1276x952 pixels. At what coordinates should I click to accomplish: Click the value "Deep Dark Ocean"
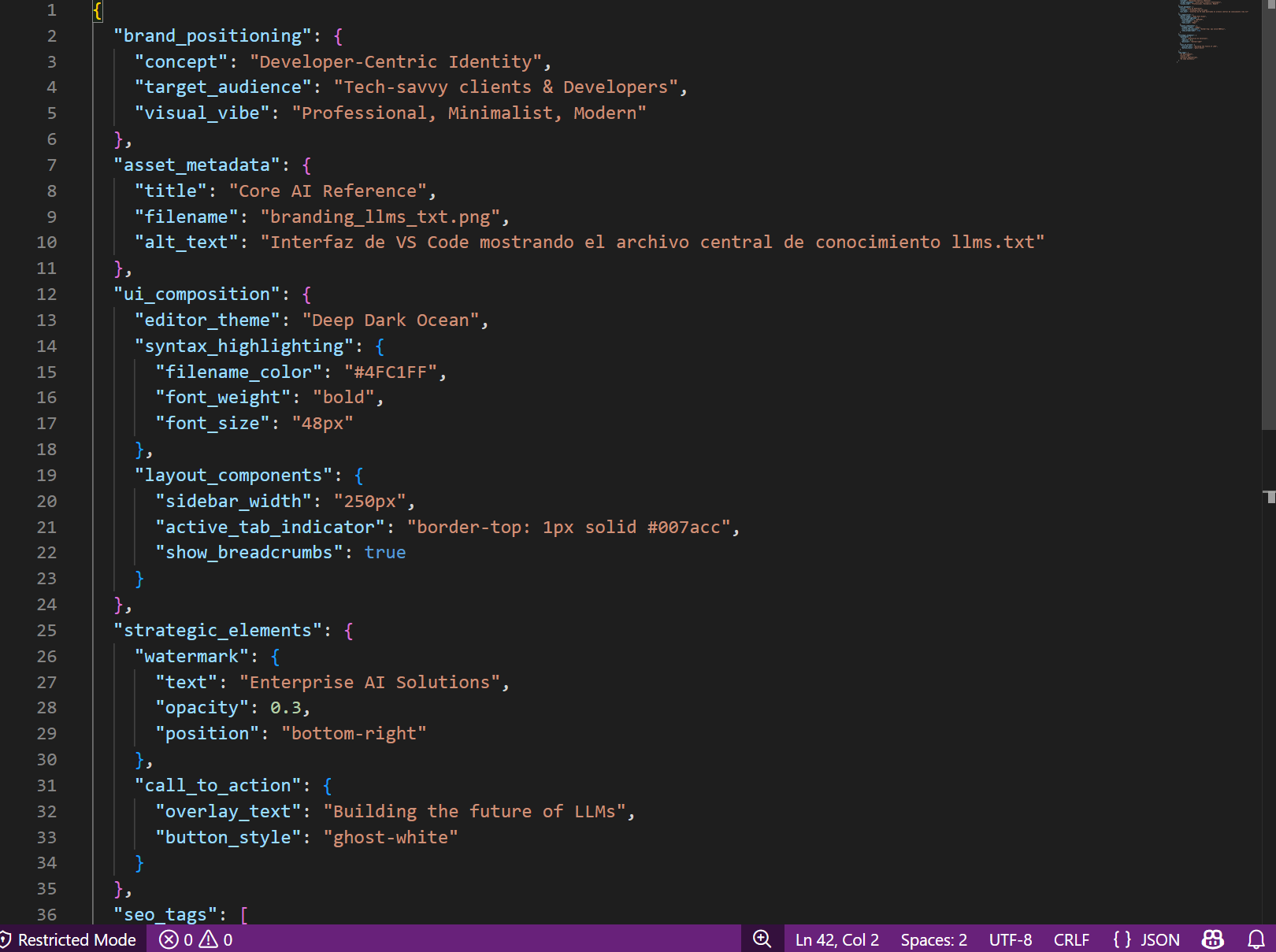391,320
